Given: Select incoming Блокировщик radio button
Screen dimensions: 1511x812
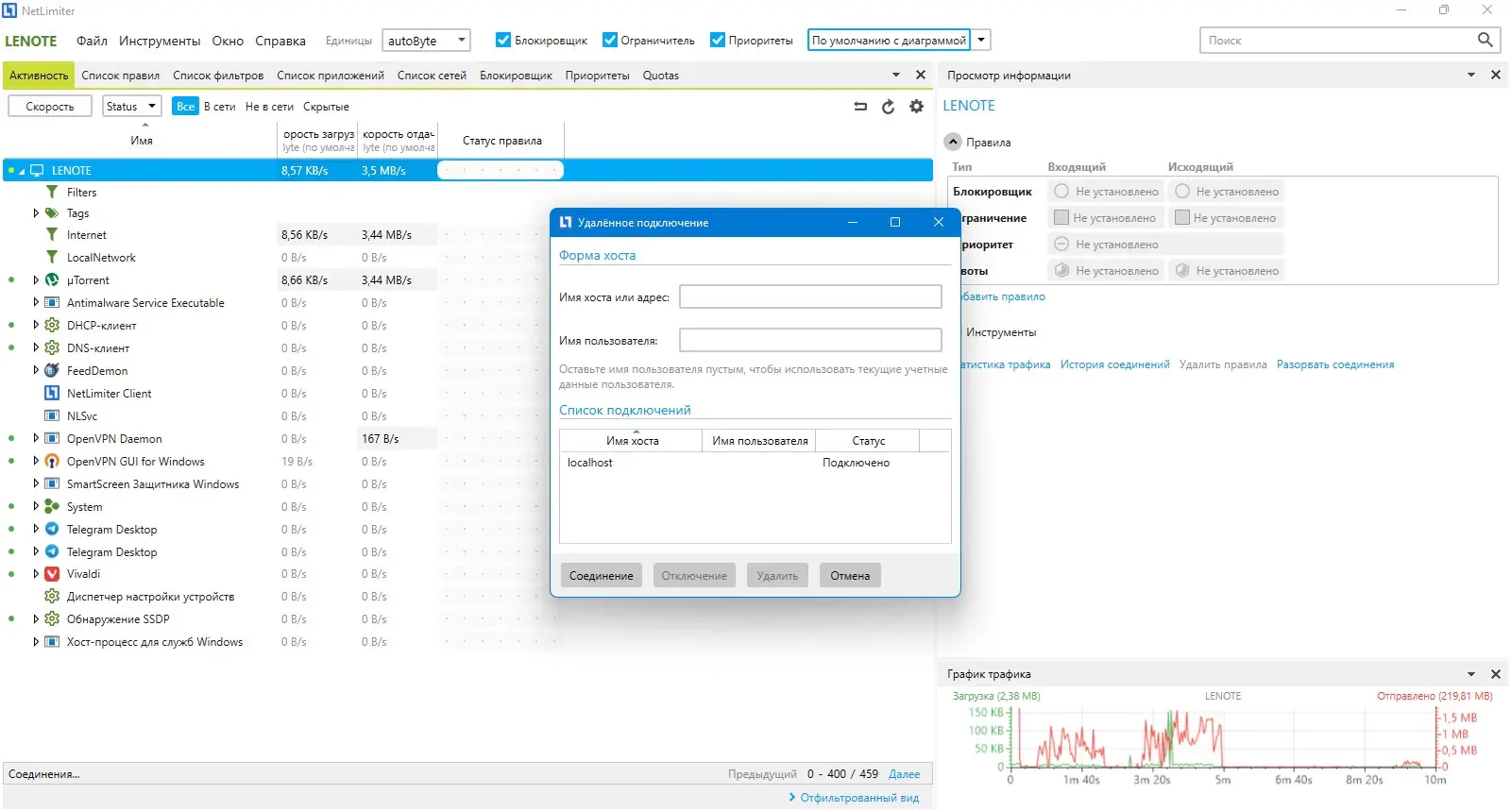Looking at the screenshot, I should [1061, 192].
